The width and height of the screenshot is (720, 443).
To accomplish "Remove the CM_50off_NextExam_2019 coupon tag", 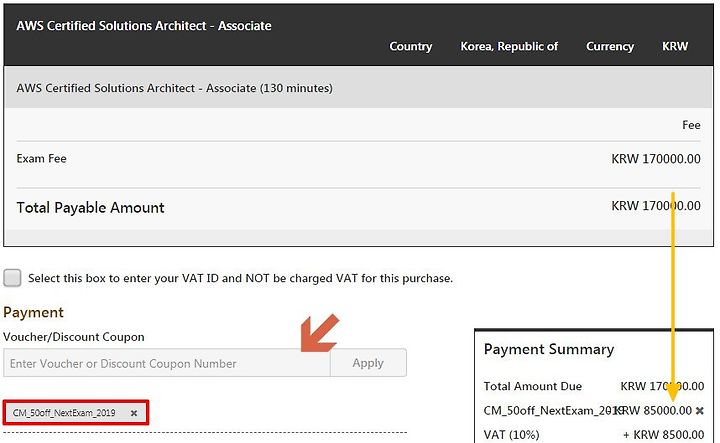I will pos(134,413).
